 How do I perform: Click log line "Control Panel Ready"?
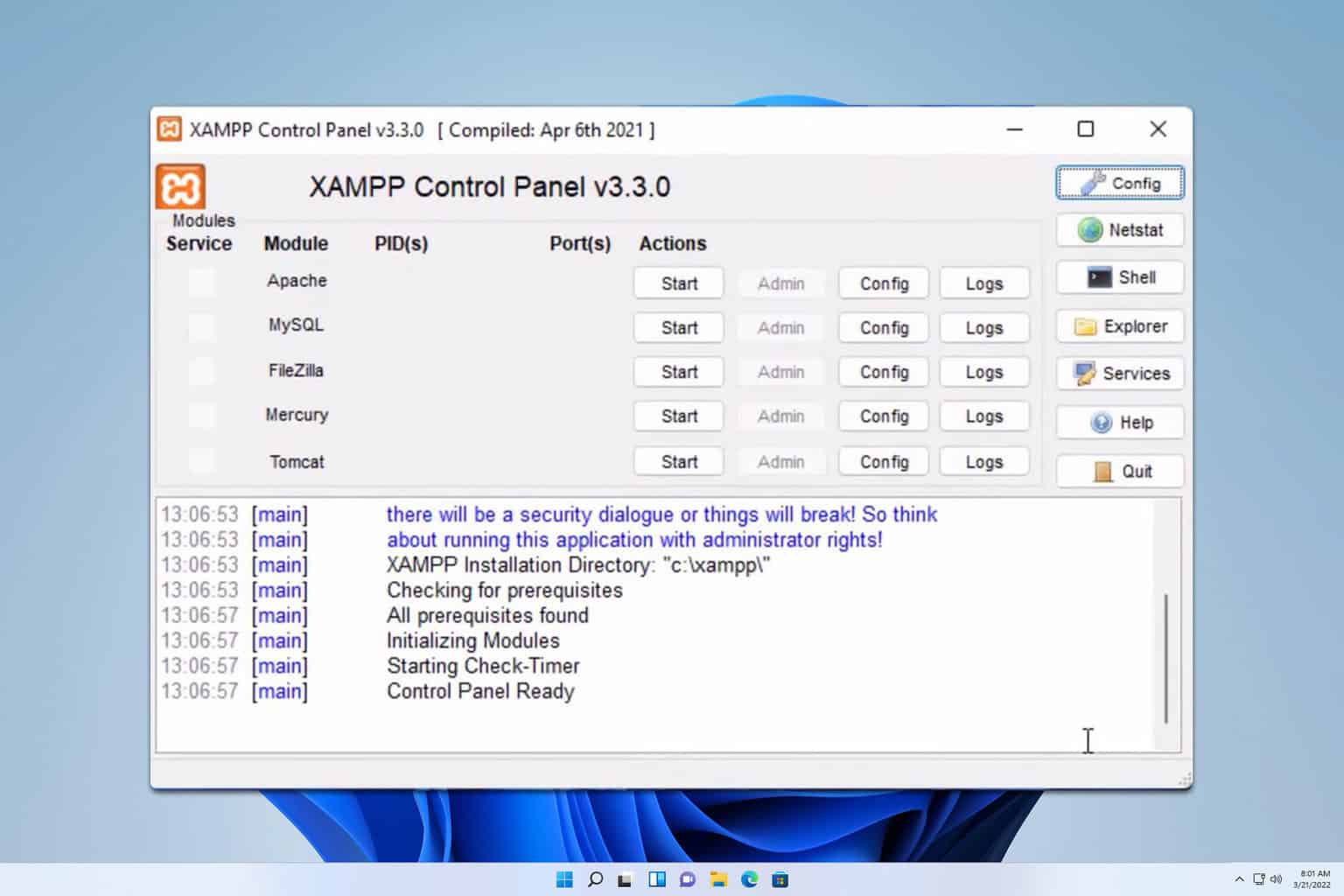(480, 691)
